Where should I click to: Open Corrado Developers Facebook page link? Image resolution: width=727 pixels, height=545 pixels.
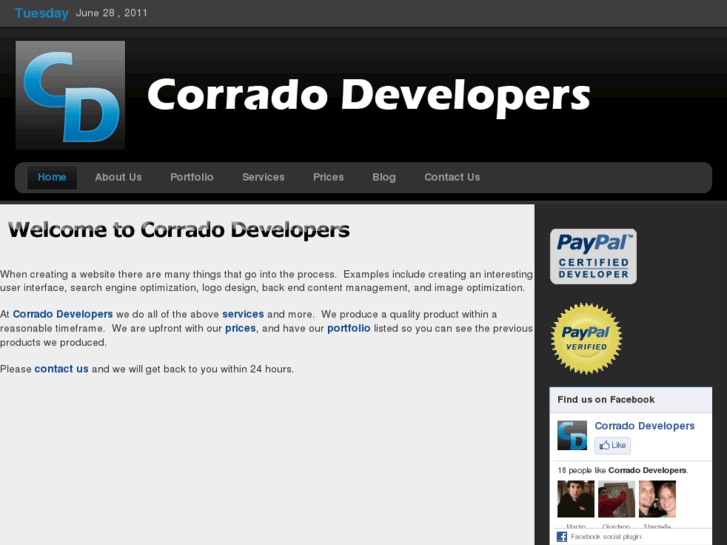644,426
